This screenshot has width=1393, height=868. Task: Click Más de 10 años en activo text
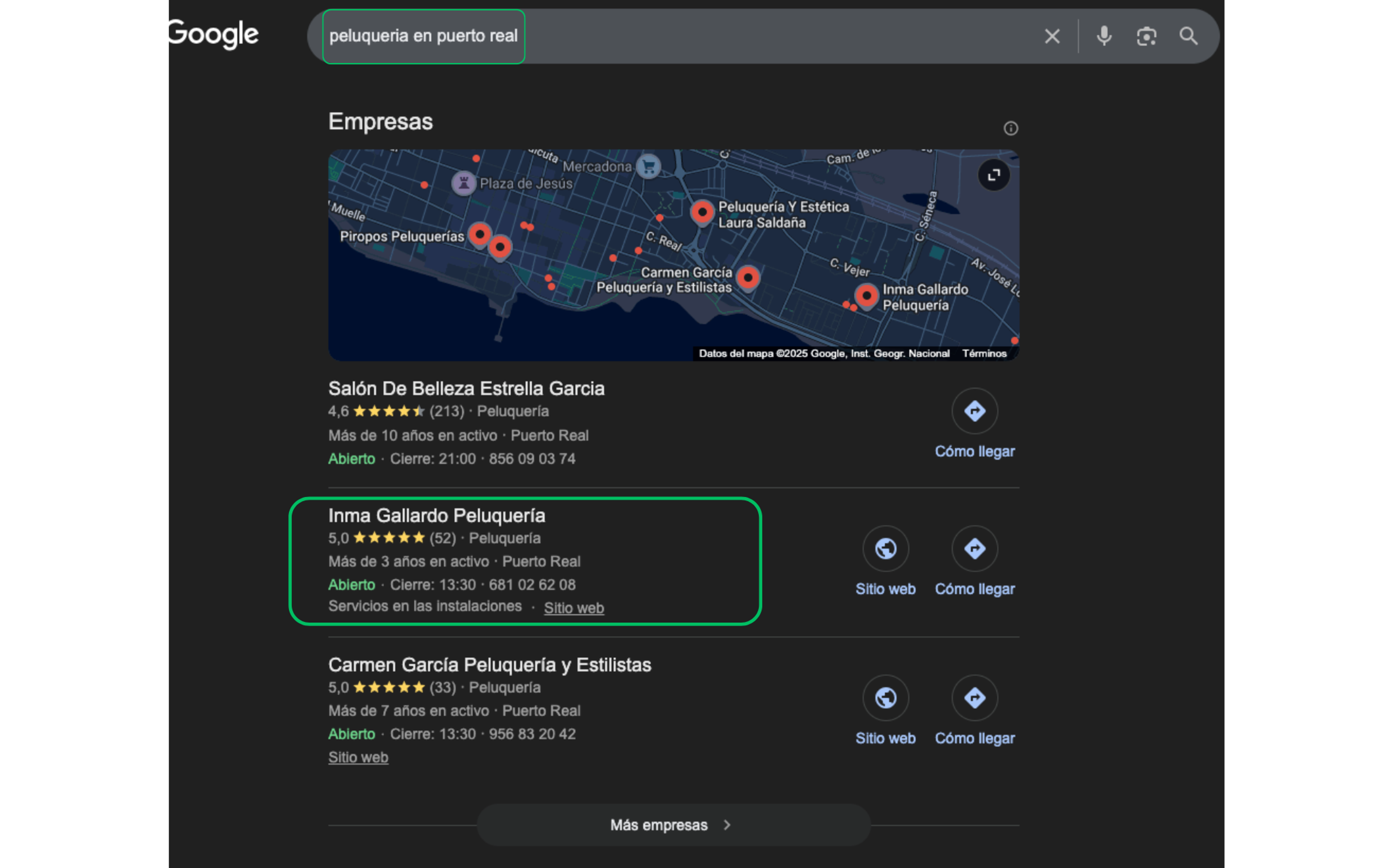pos(413,436)
